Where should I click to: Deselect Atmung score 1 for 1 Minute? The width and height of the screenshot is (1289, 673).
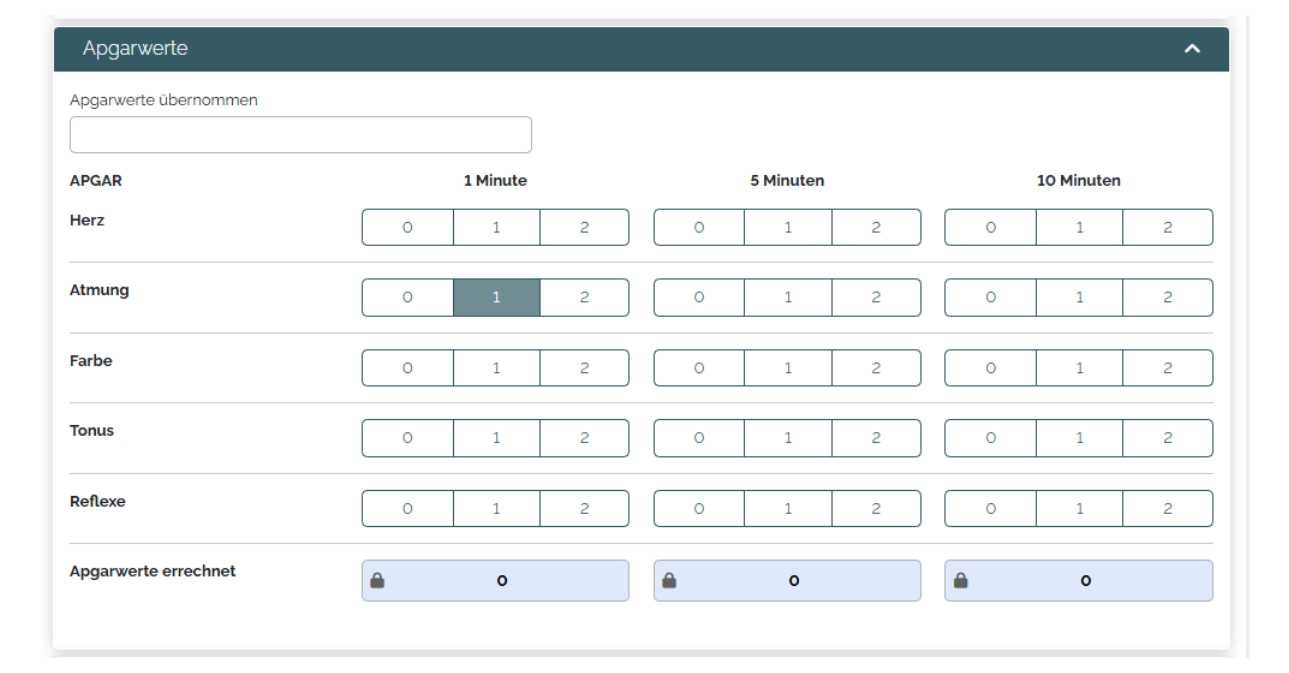pyautogui.click(x=496, y=298)
